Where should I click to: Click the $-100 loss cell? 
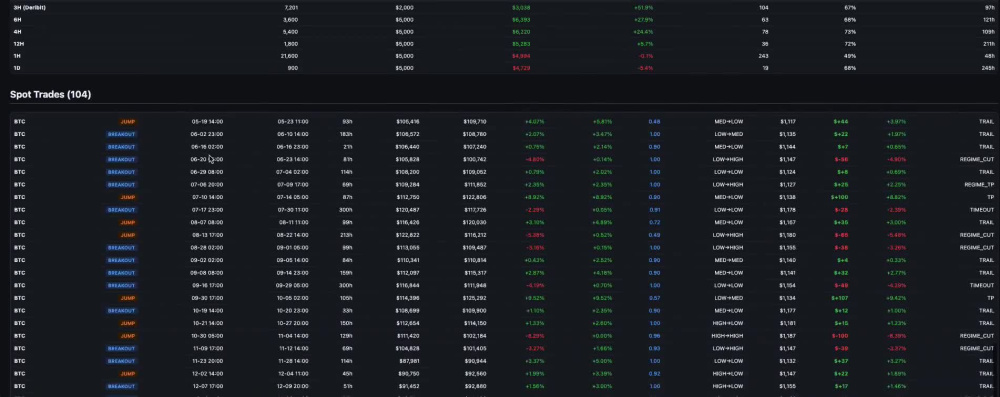(x=840, y=336)
